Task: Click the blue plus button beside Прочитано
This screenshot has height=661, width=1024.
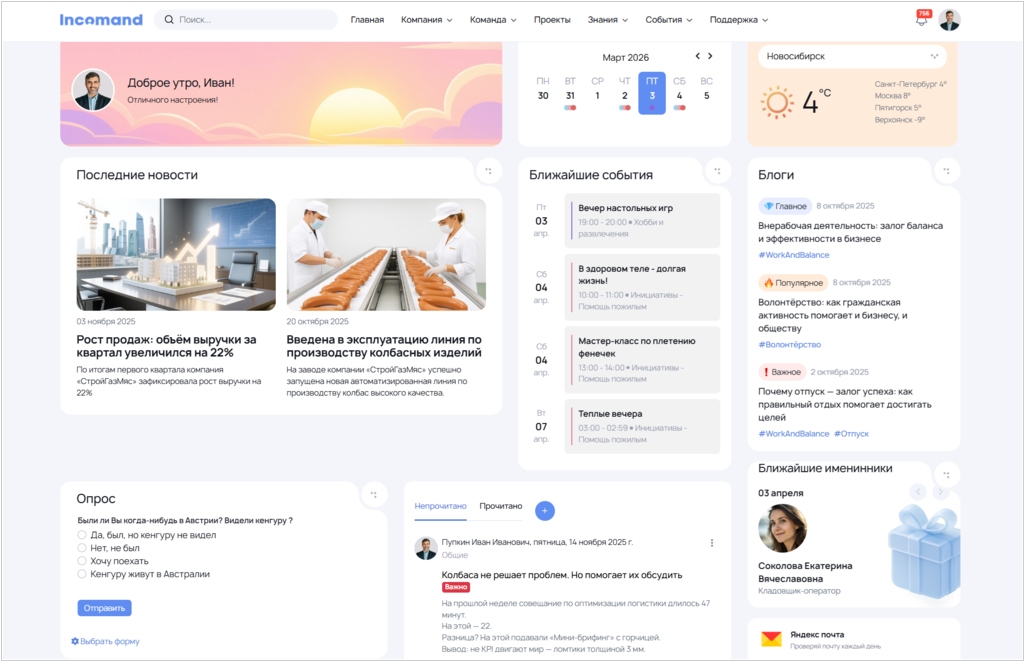Action: pos(544,510)
